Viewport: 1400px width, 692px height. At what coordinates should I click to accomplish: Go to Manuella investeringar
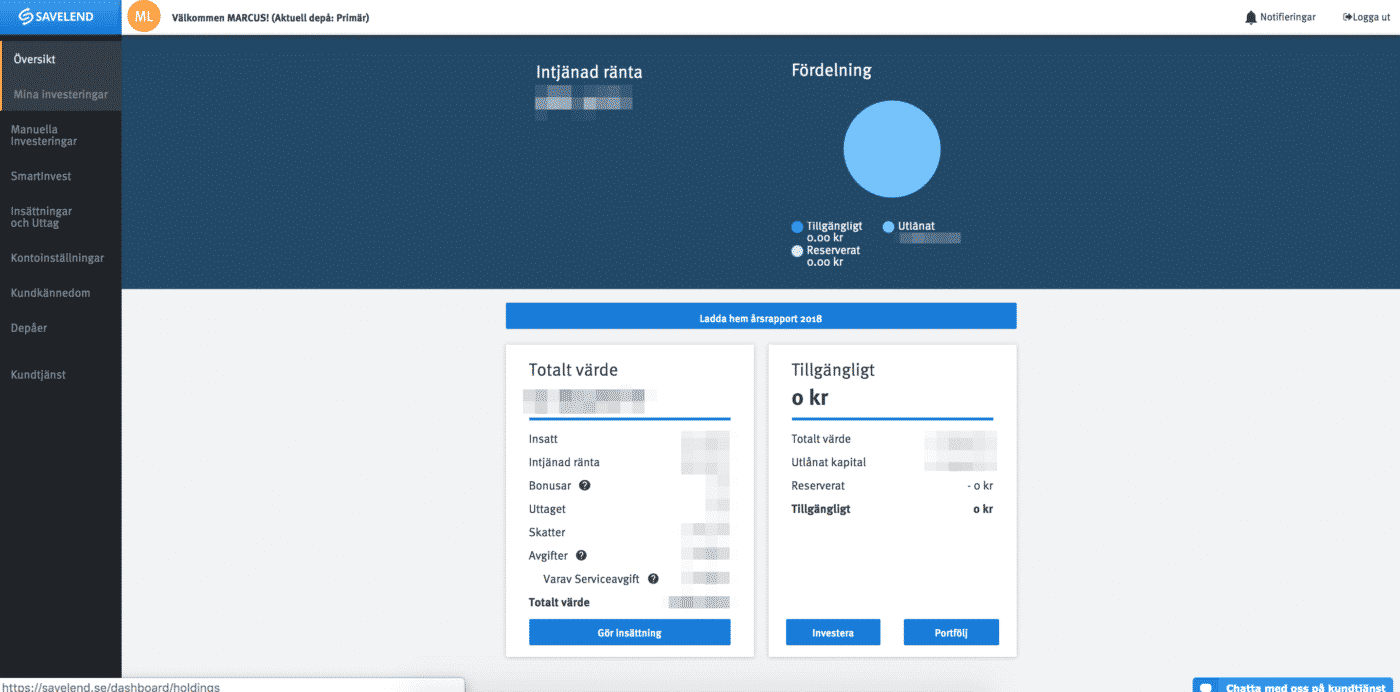point(44,135)
